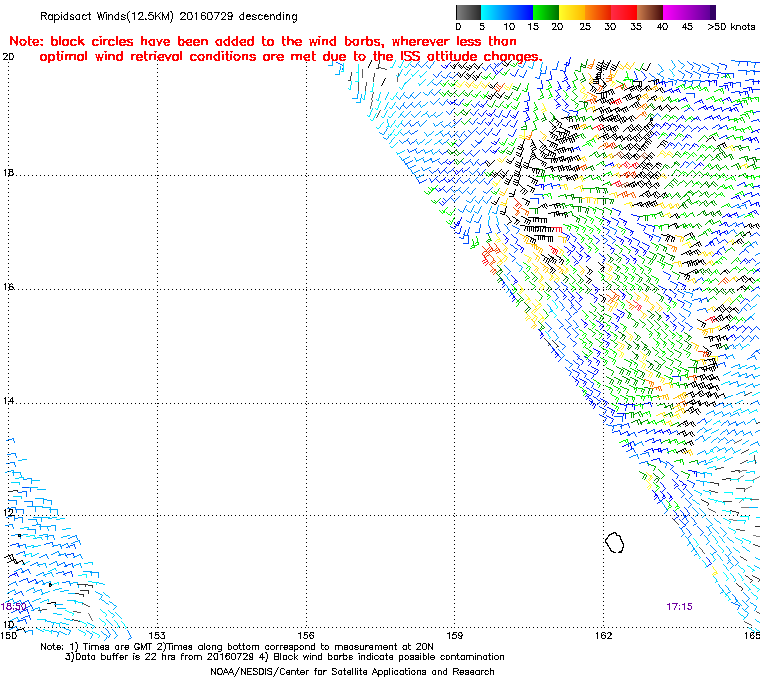Click the NOAA/NESDIS credit line
760x688 pixels.
(352, 672)
